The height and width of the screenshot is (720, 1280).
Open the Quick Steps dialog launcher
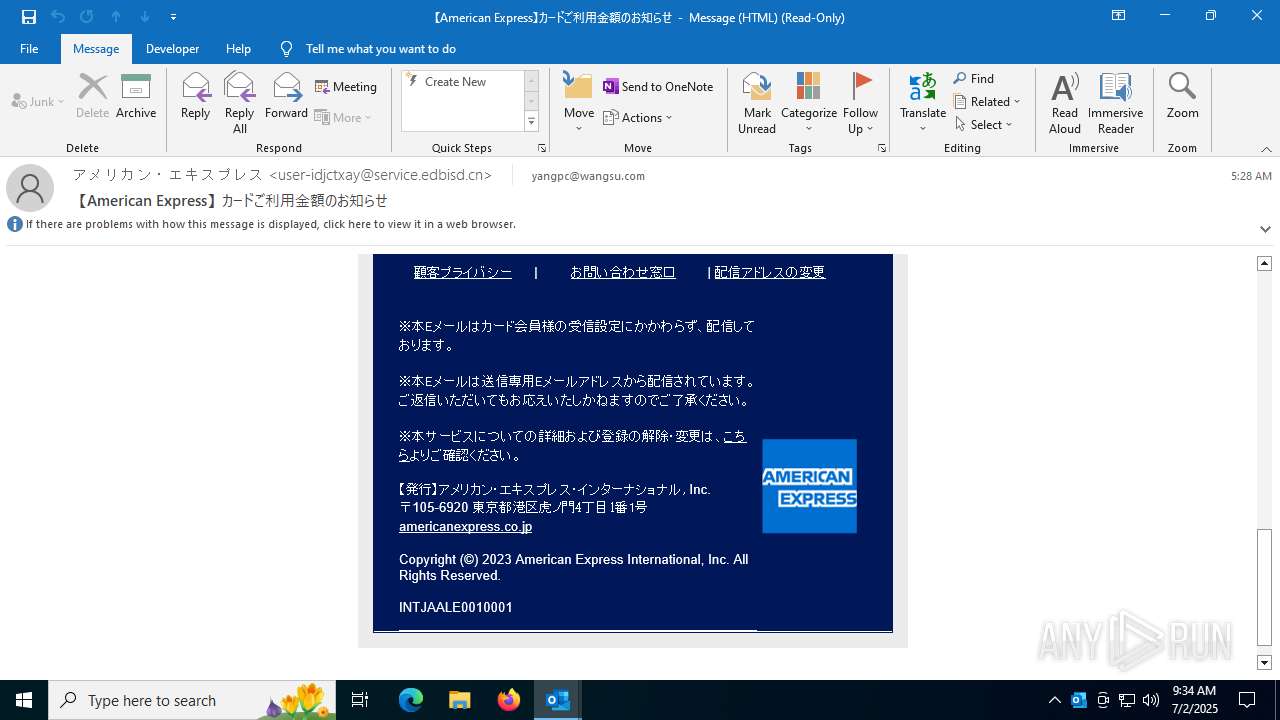tap(542, 148)
